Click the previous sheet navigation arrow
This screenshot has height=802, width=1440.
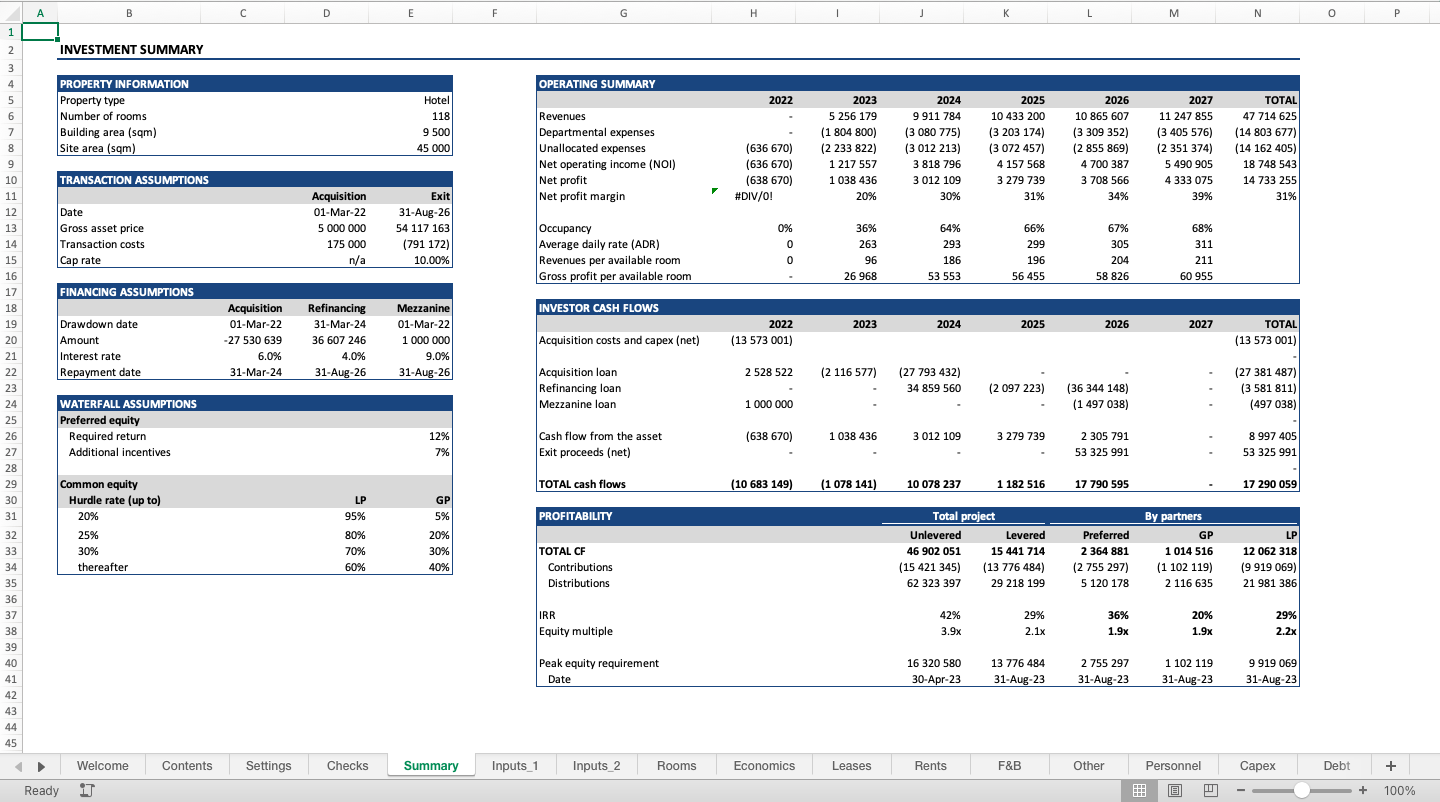coord(17,765)
